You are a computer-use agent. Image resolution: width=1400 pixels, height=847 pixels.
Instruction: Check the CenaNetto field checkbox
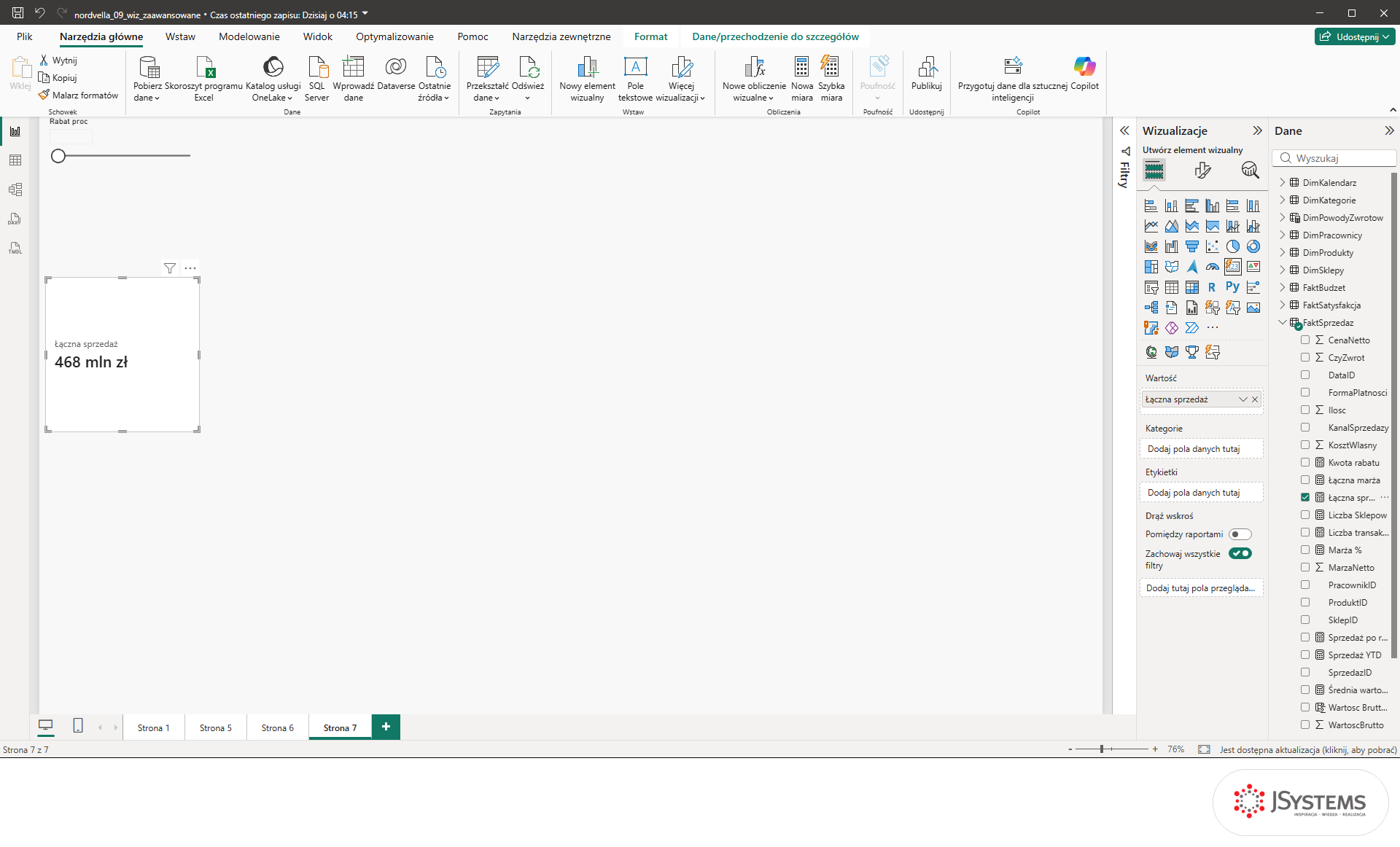(1305, 340)
